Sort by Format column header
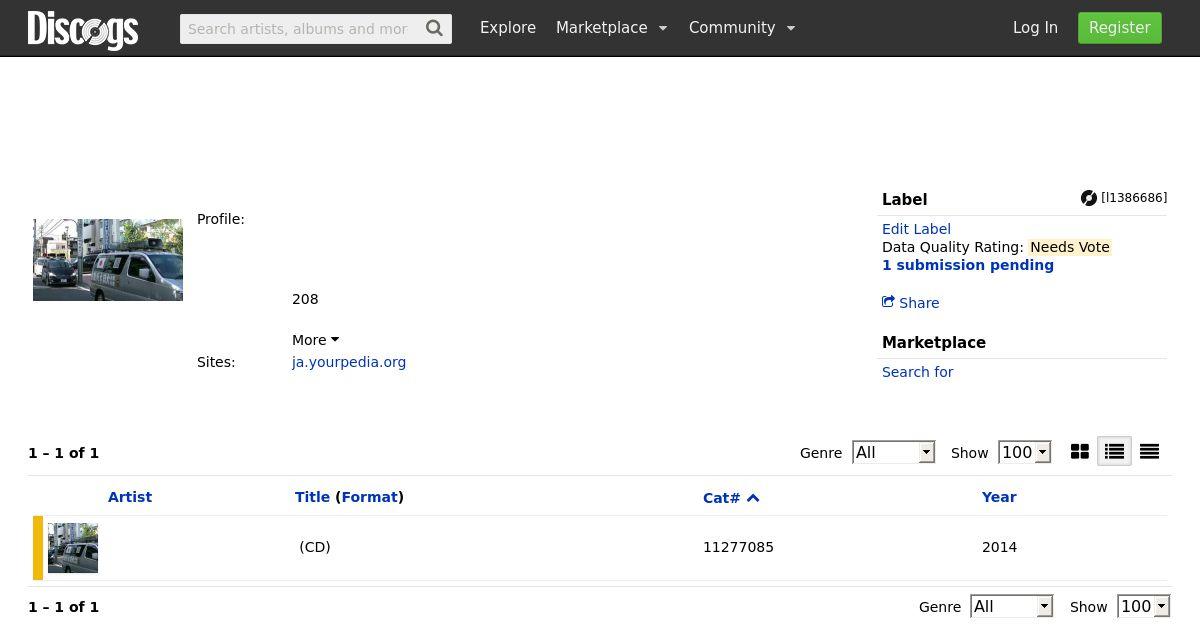Screen dimensions: 1200x630 [x=370, y=497]
